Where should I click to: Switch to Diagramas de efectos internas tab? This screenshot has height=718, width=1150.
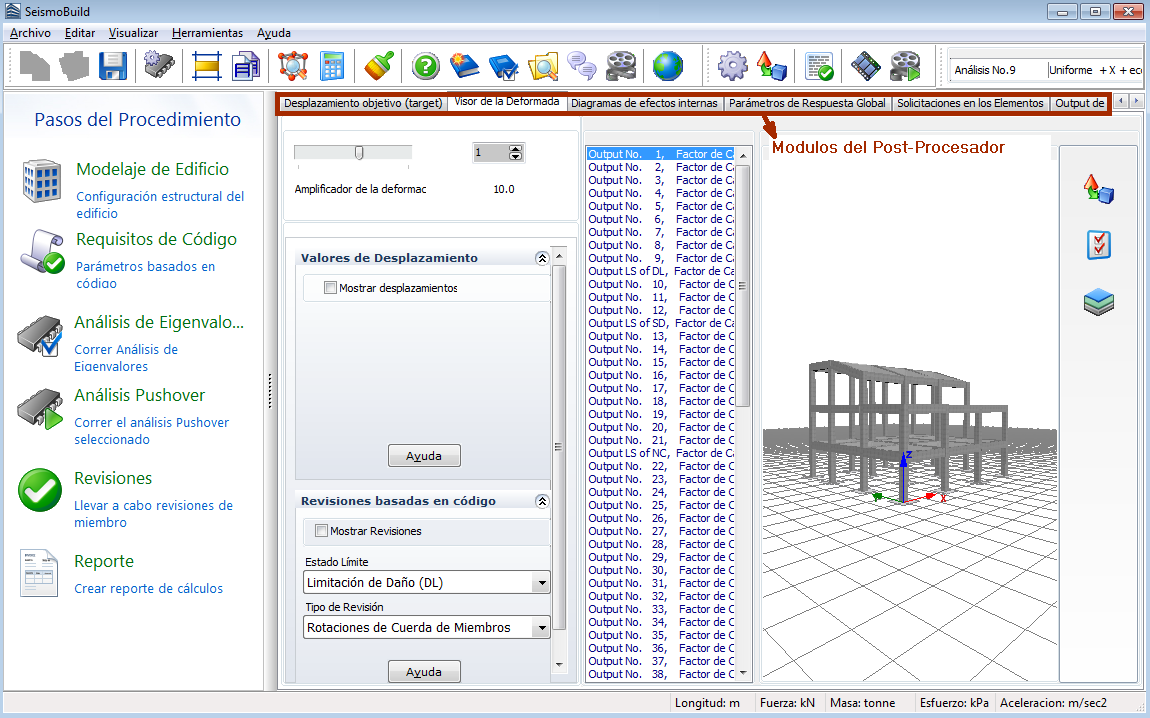point(644,103)
